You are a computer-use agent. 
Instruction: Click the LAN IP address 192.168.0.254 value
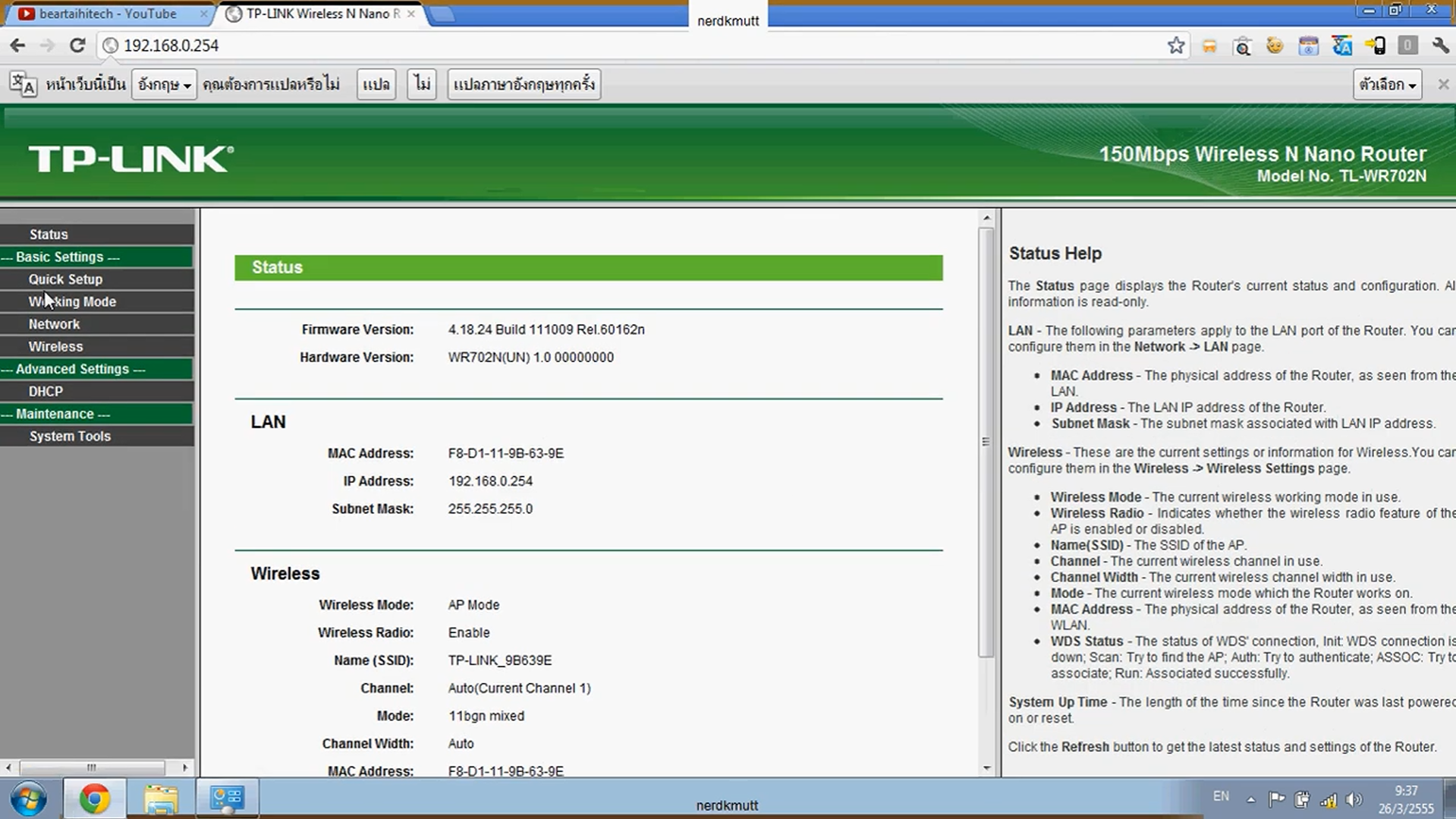click(x=490, y=481)
